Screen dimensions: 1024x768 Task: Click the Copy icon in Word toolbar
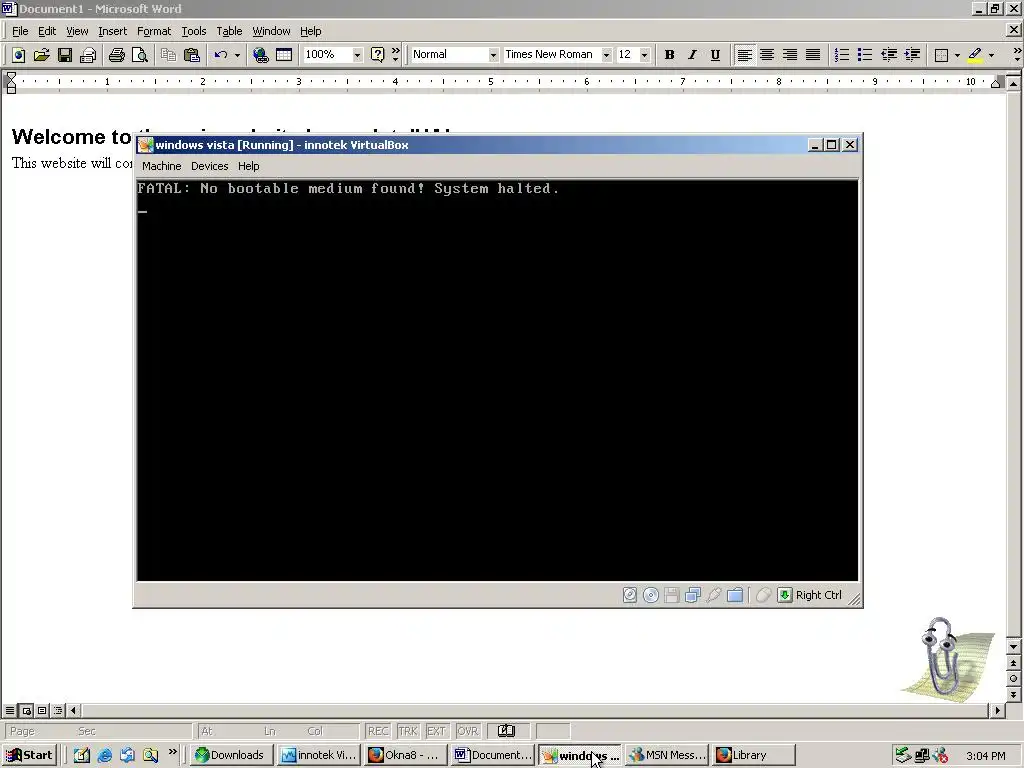(168, 55)
